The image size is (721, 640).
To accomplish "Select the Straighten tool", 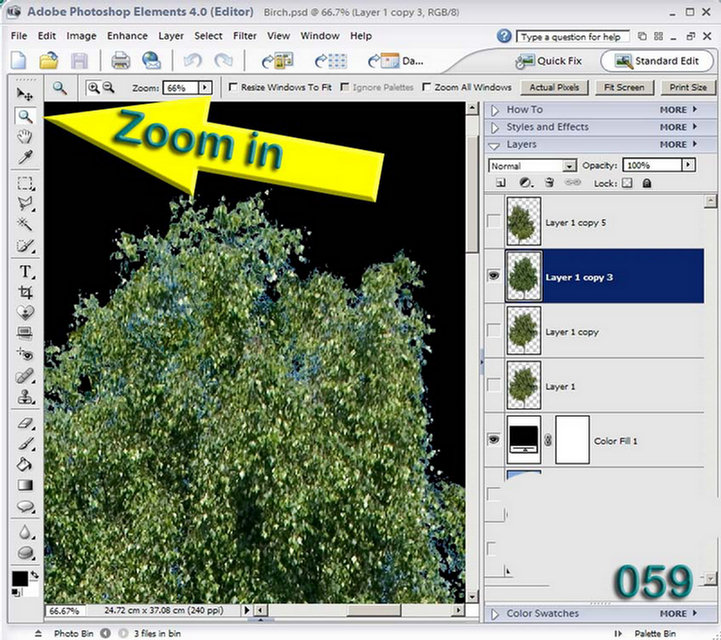I will coord(25,333).
